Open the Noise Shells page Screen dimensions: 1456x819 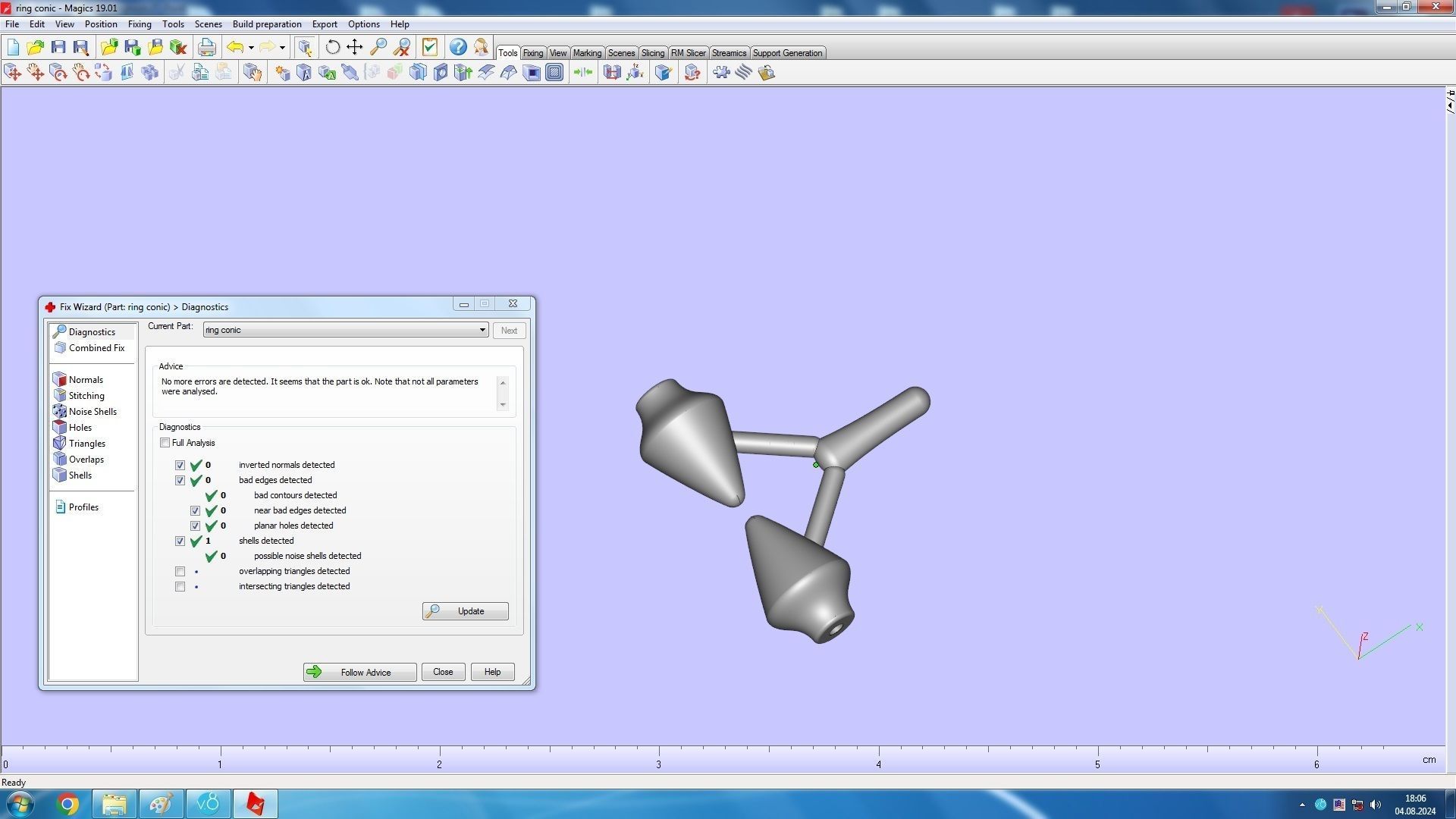pyautogui.click(x=93, y=412)
